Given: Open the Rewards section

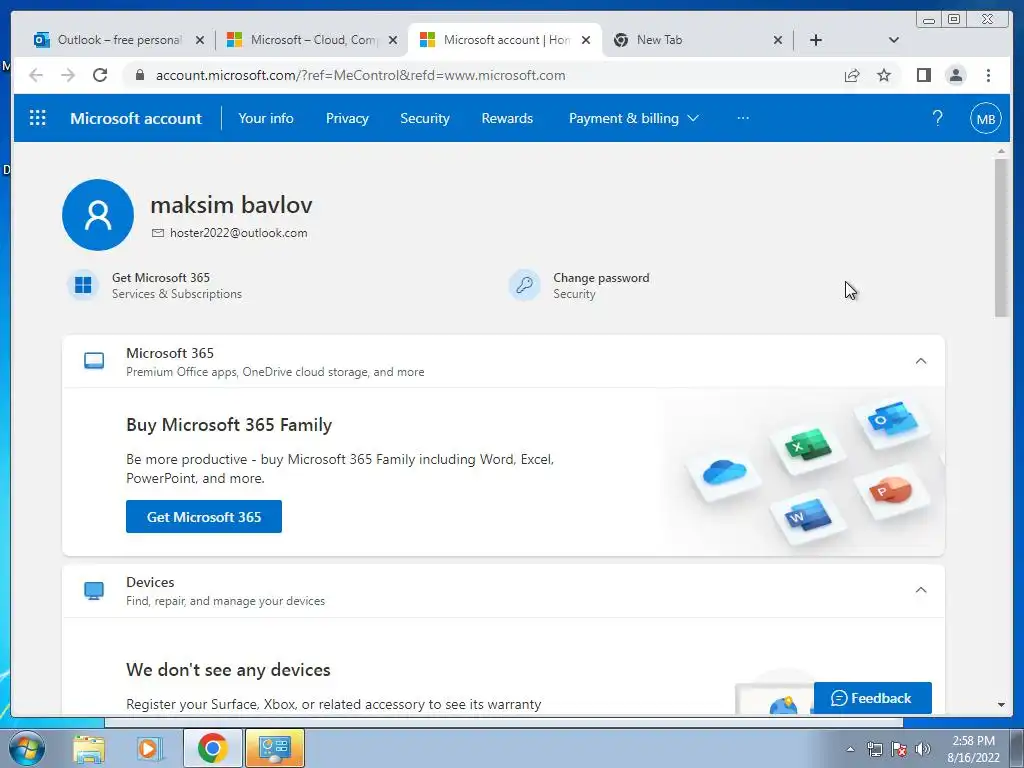Looking at the screenshot, I should [x=507, y=118].
